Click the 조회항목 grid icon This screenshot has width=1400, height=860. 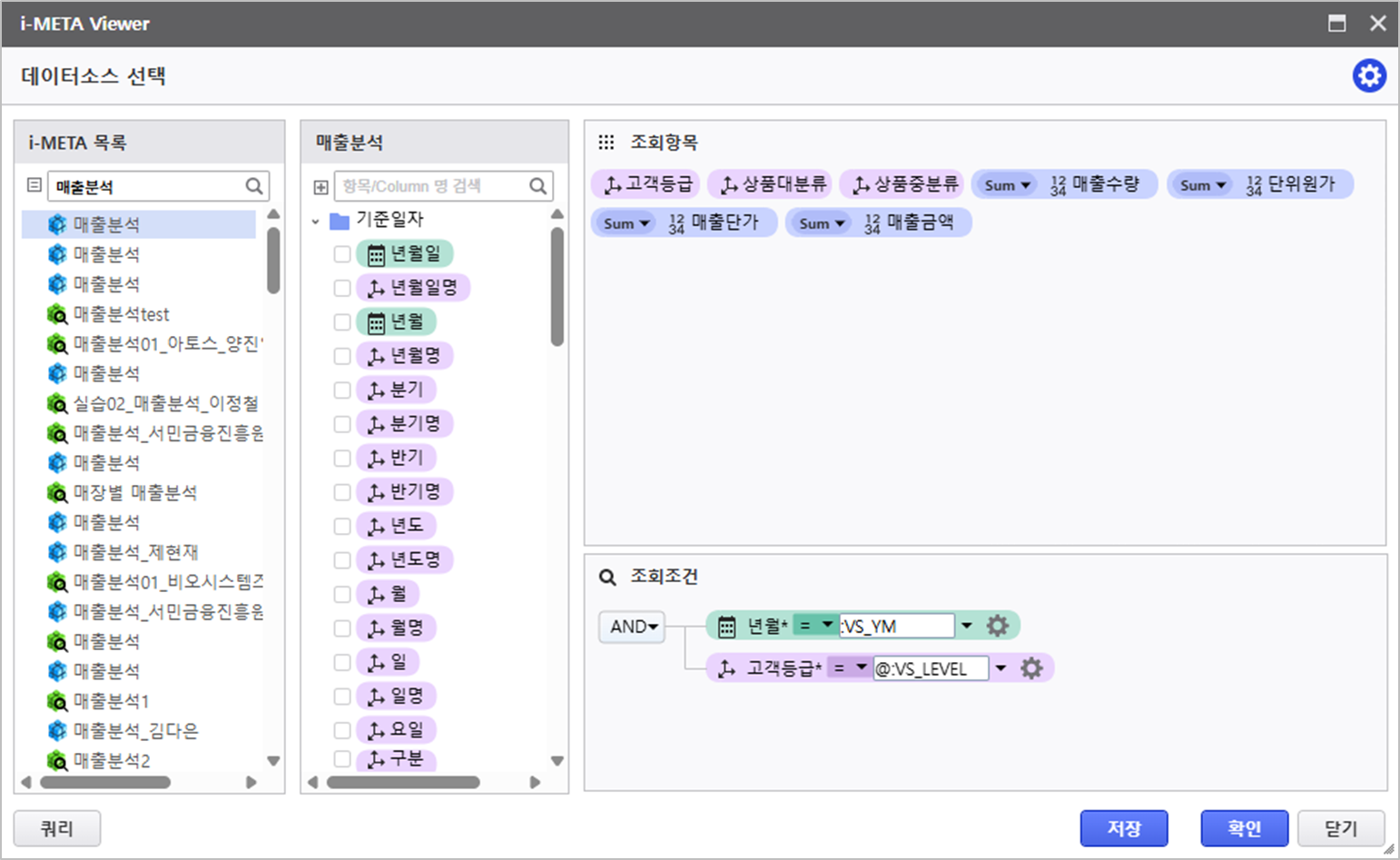click(x=606, y=143)
